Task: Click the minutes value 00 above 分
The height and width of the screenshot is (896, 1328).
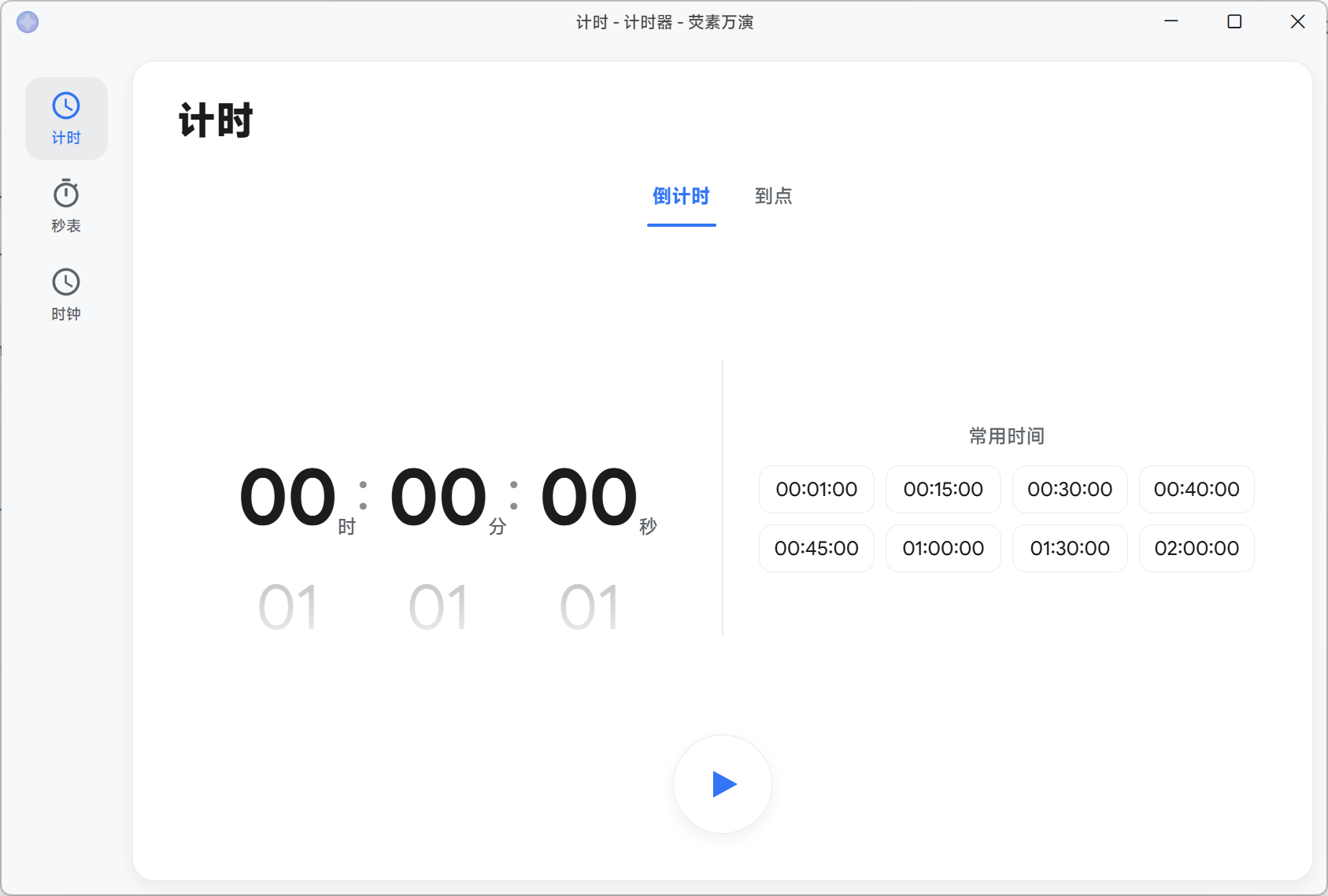Action: [x=438, y=497]
